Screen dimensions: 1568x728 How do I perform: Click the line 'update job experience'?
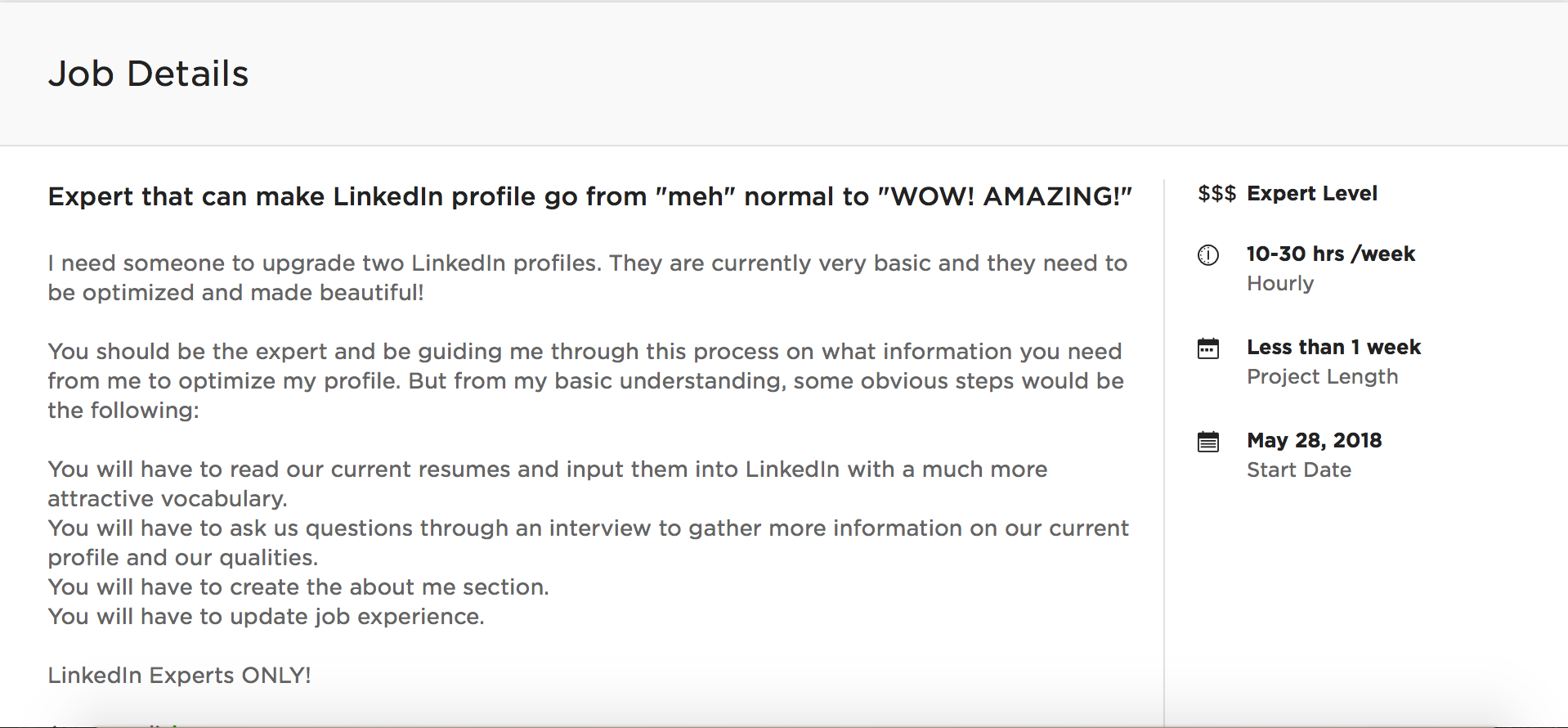[266, 616]
